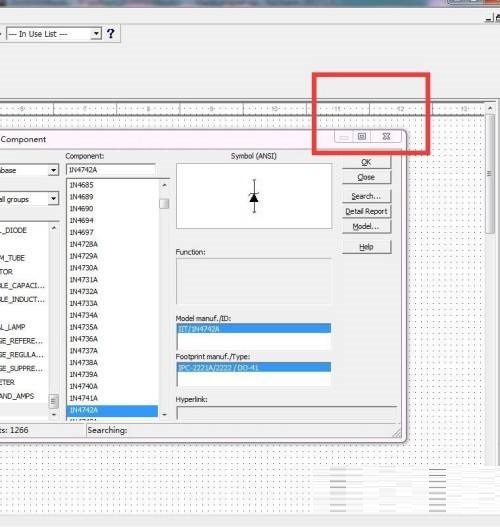500x527 pixels.
Task: Maximize the Select a Component dialog
Action: point(362,136)
